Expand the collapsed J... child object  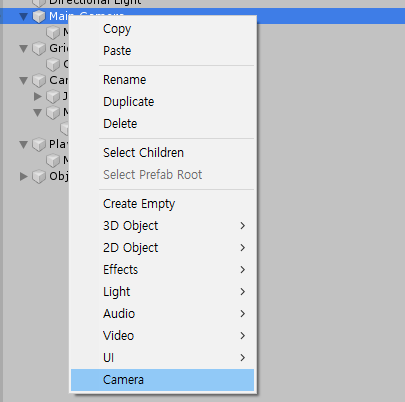(x=38, y=96)
